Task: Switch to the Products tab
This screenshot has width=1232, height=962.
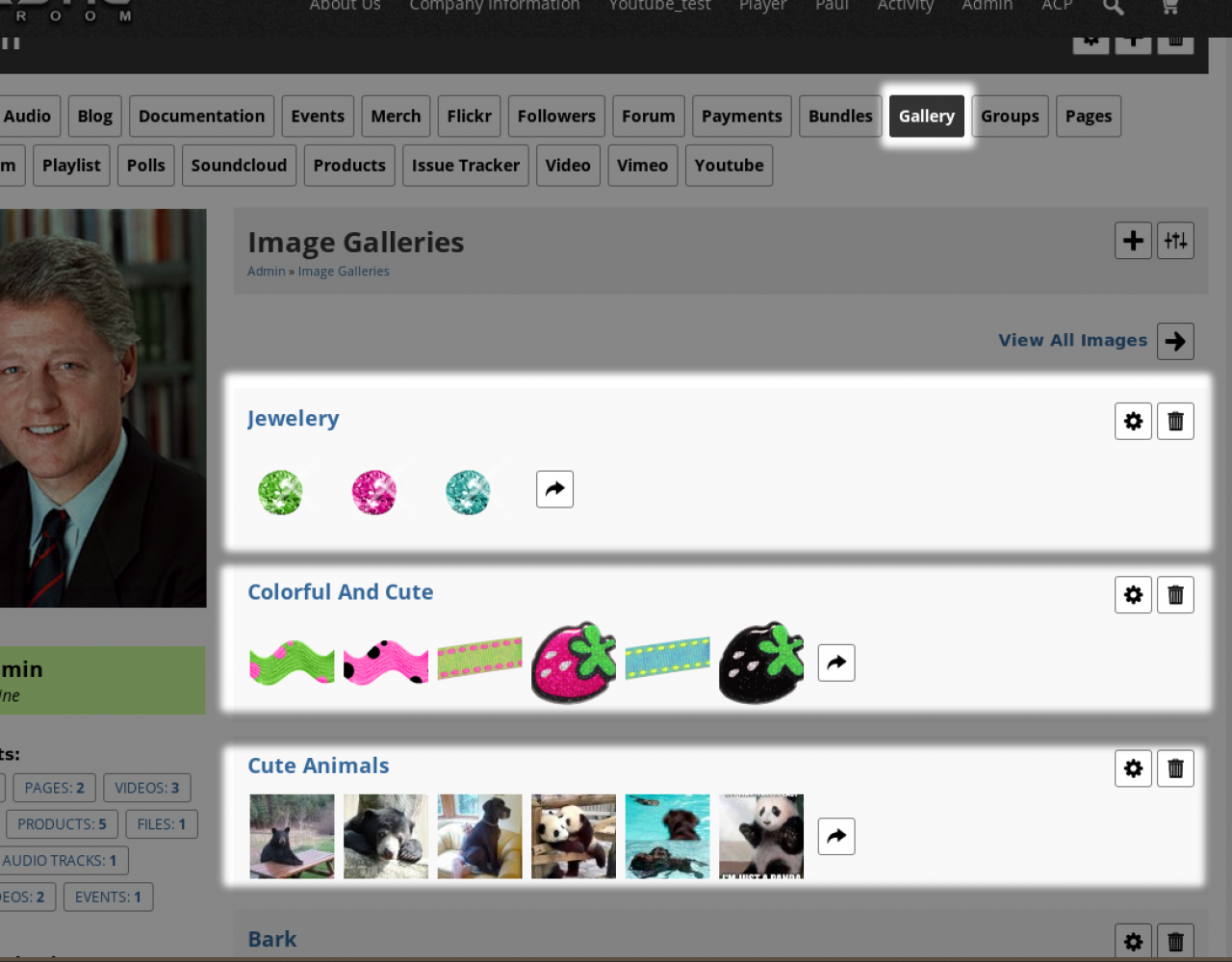Action: [x=349, y=166]
